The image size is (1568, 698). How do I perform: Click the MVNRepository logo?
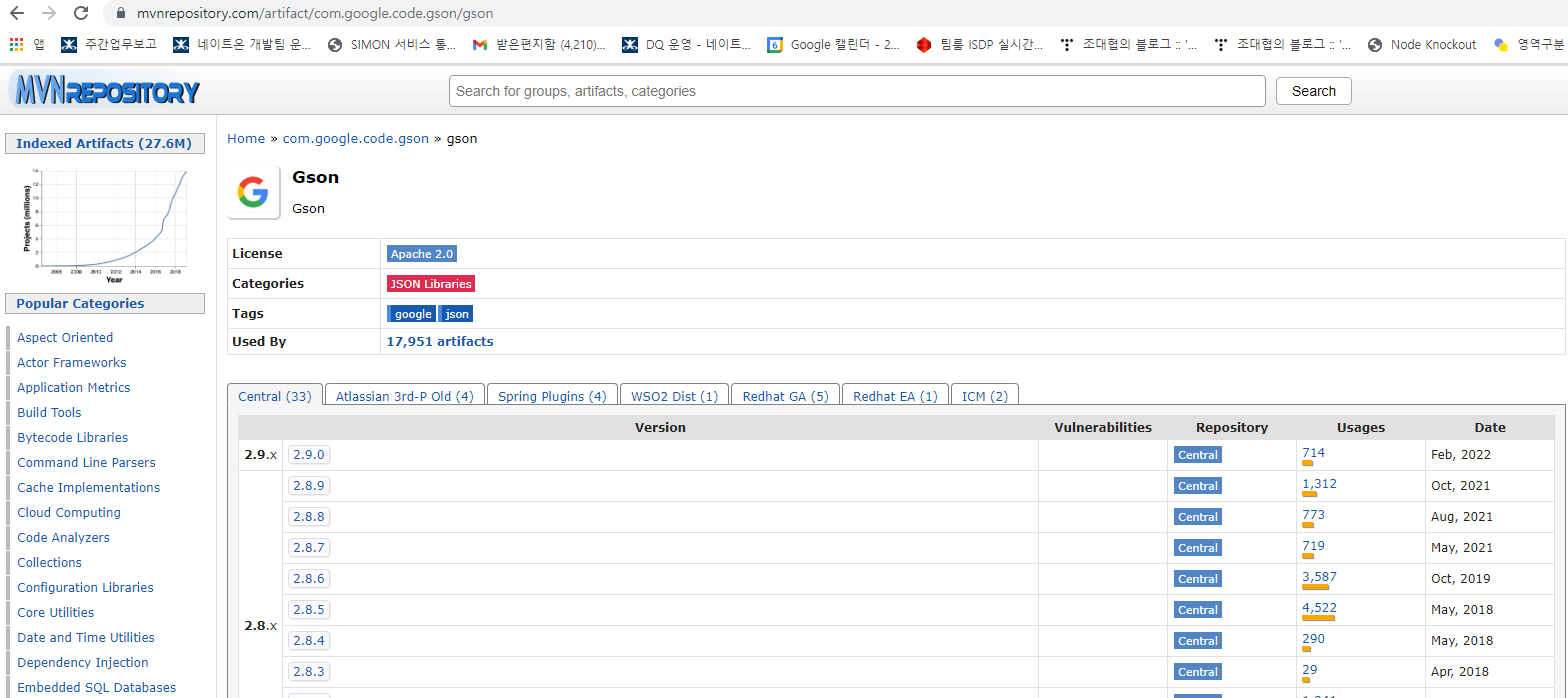coord(105,91)
